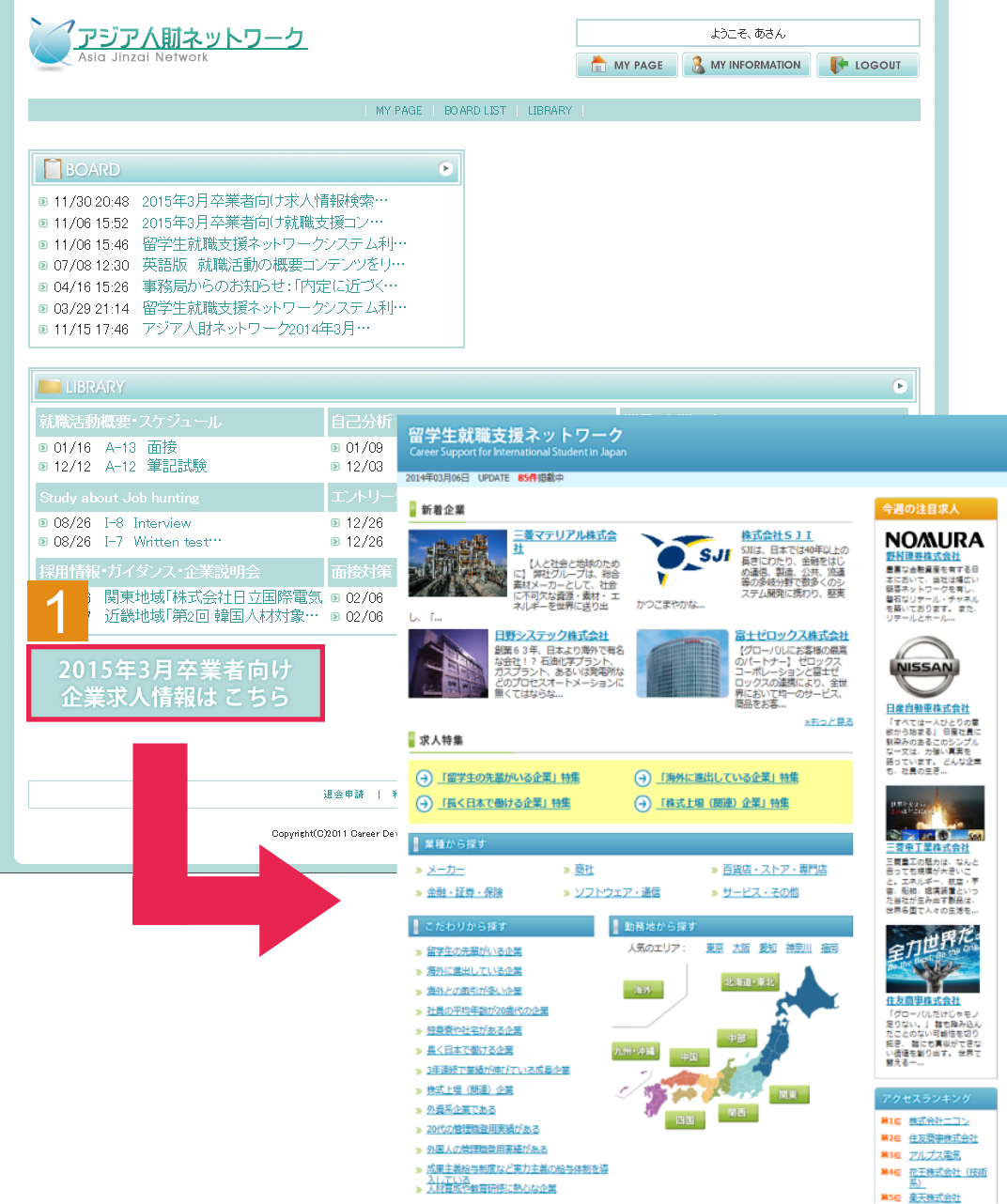The height and width of the screenshot is (1204, 1007).
Task: Click the 九州・沖縄 map button
Action: [635, 1051]
